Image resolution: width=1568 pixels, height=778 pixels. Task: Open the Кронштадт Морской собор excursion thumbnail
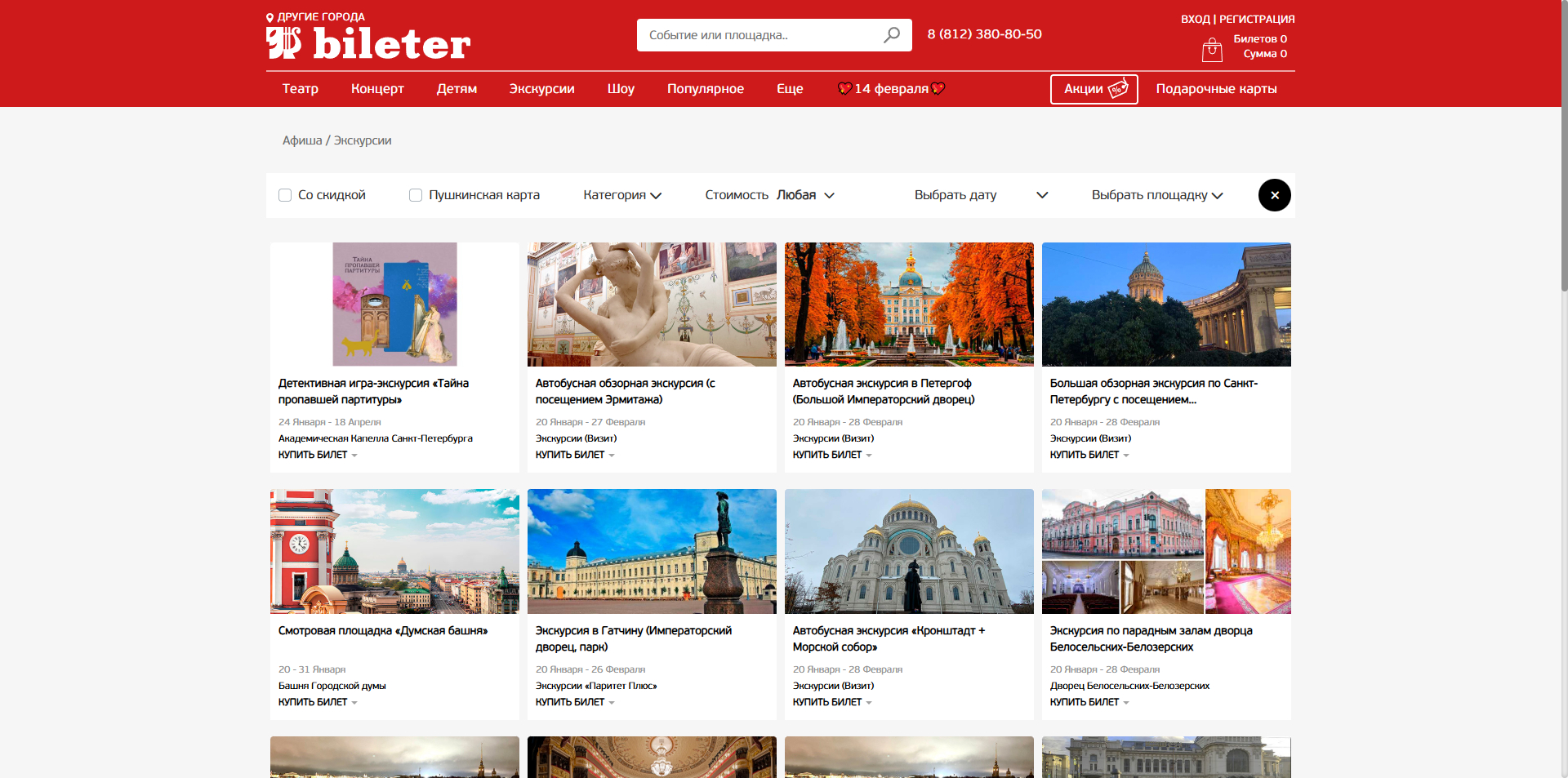click(x=909, y=552)
